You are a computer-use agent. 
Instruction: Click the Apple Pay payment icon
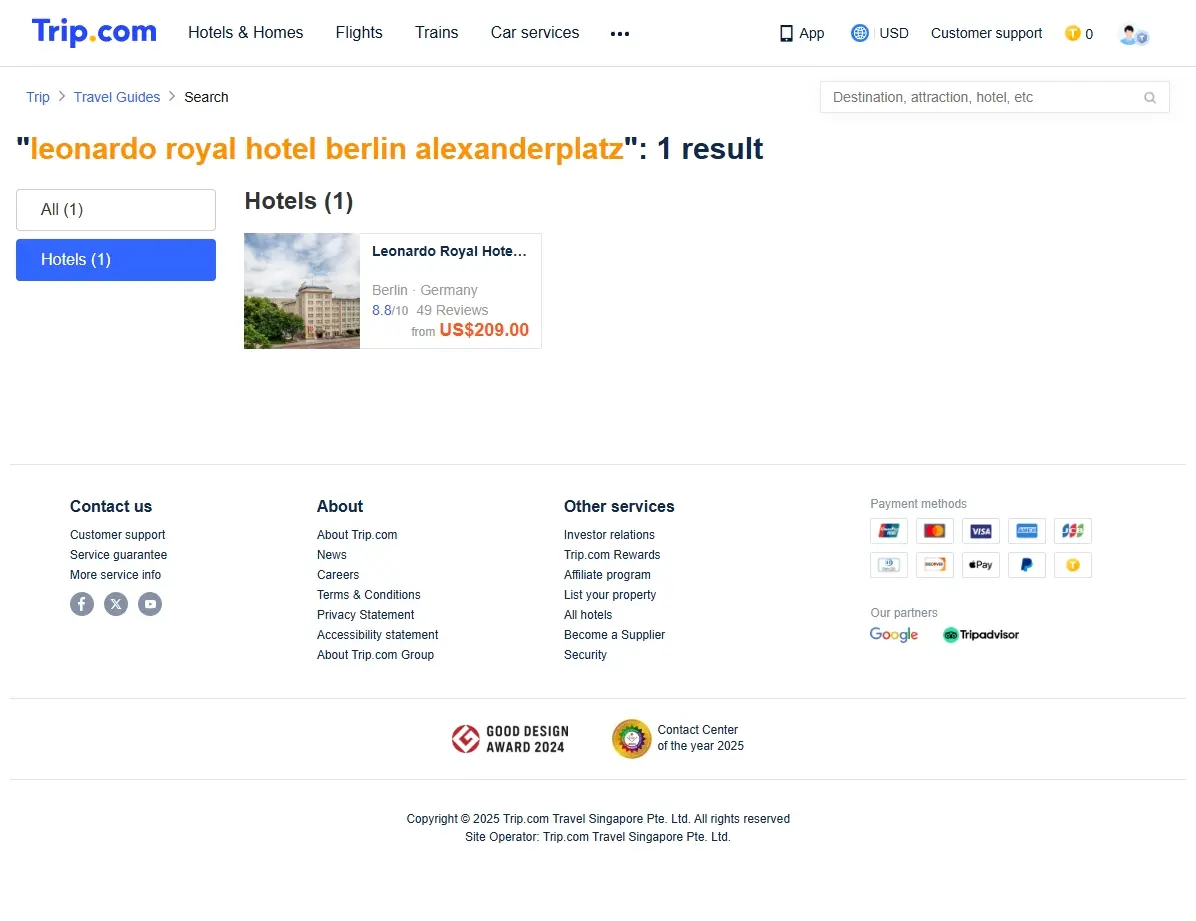[981, 565]
